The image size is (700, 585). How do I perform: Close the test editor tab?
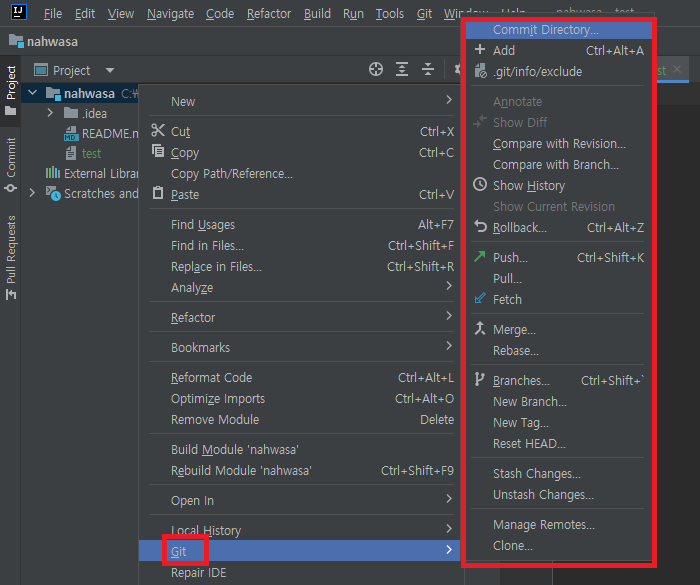tap(677, 69)
